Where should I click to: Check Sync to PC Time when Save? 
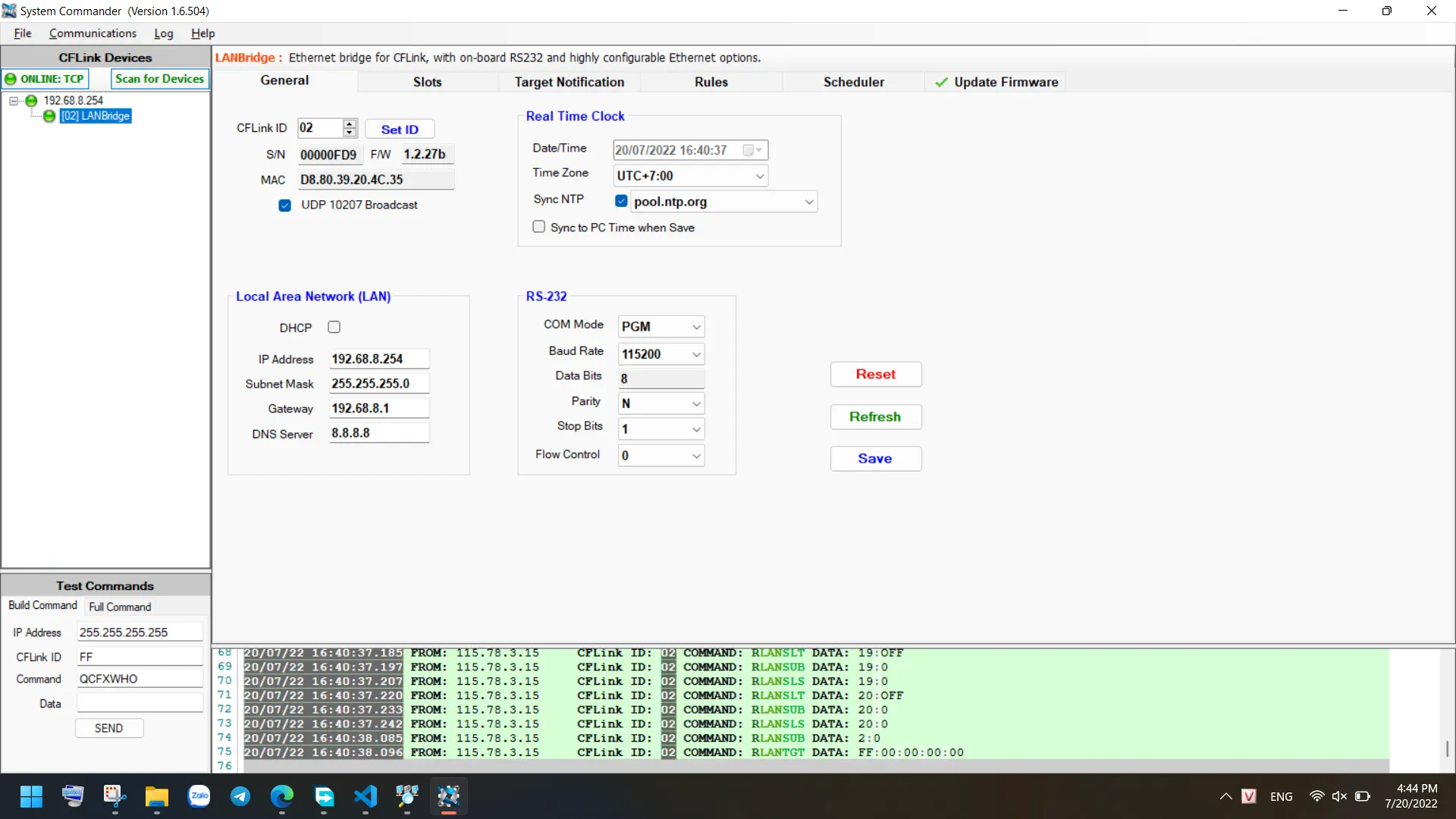coord(538,227)
